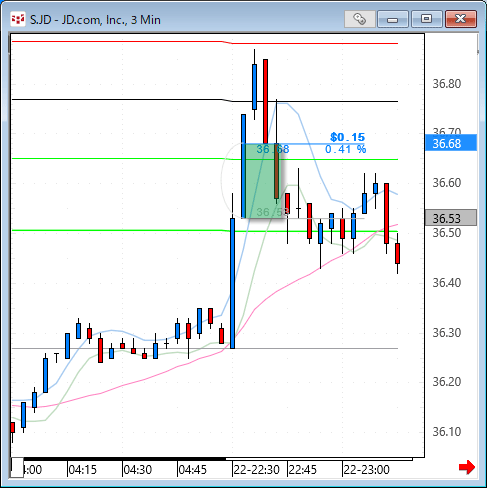Click the 04:15 time axis label

pyautogui.click(x=82, y=470)
